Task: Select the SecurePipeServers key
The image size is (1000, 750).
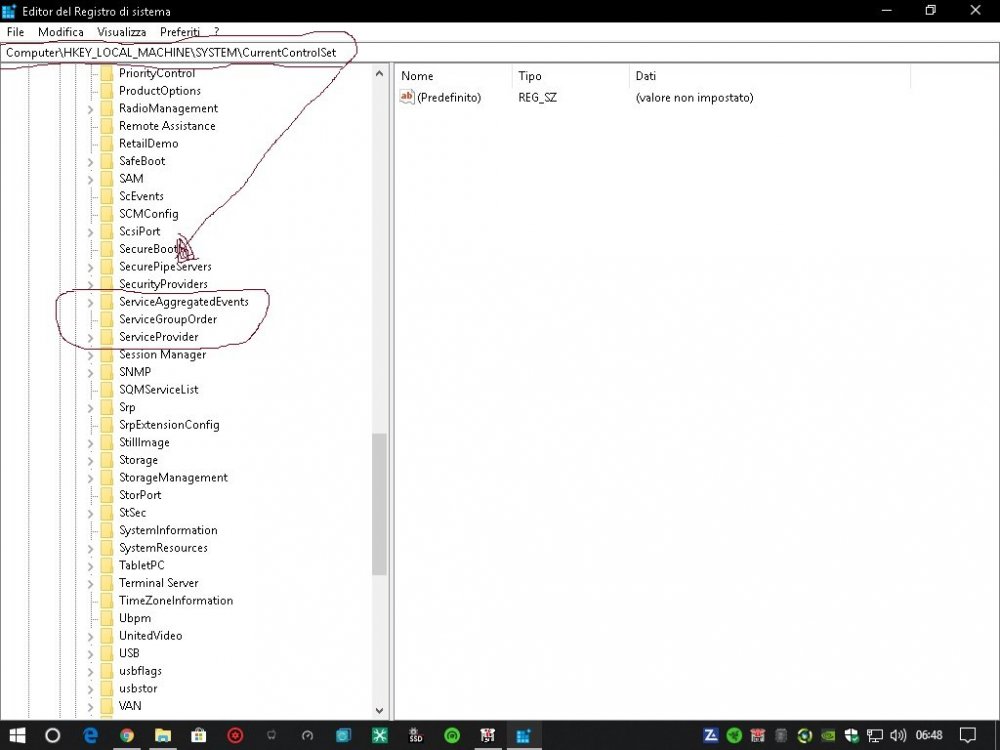Action: [x=165, y=267]
